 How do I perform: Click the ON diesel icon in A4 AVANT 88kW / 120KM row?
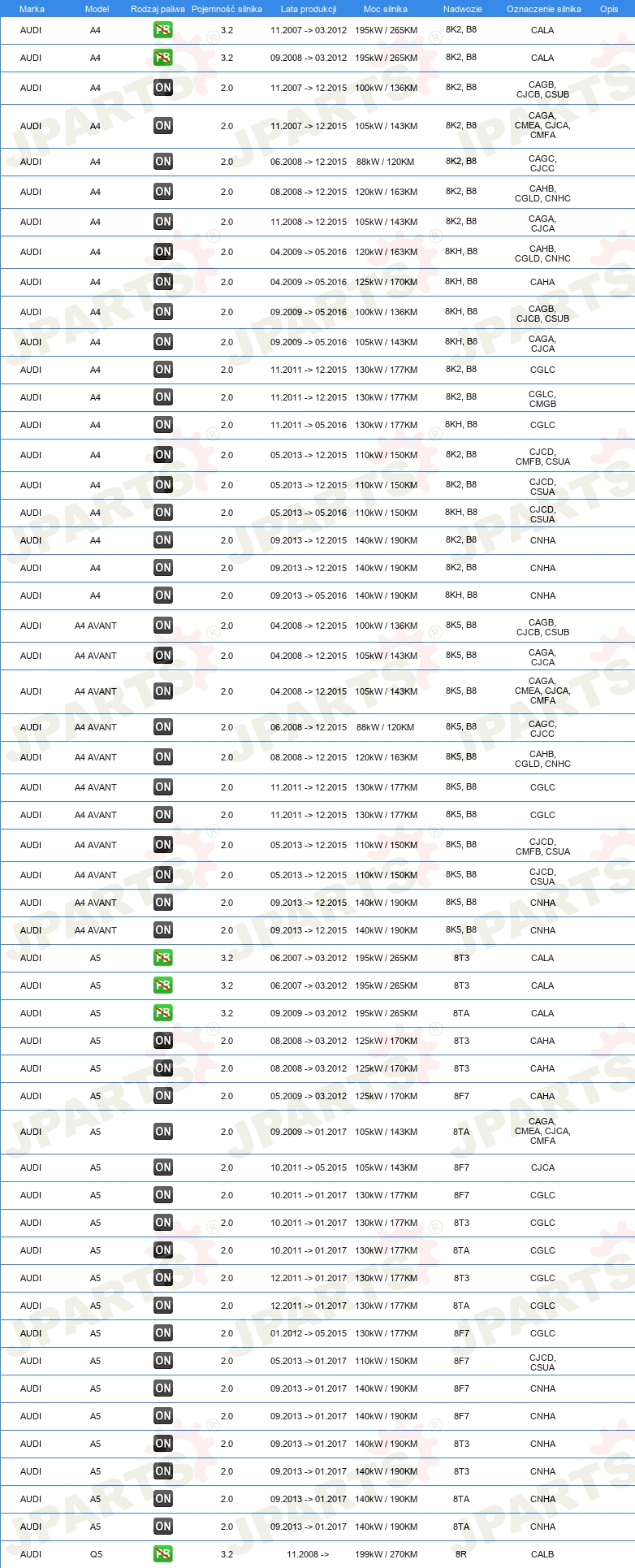[163, 727]
